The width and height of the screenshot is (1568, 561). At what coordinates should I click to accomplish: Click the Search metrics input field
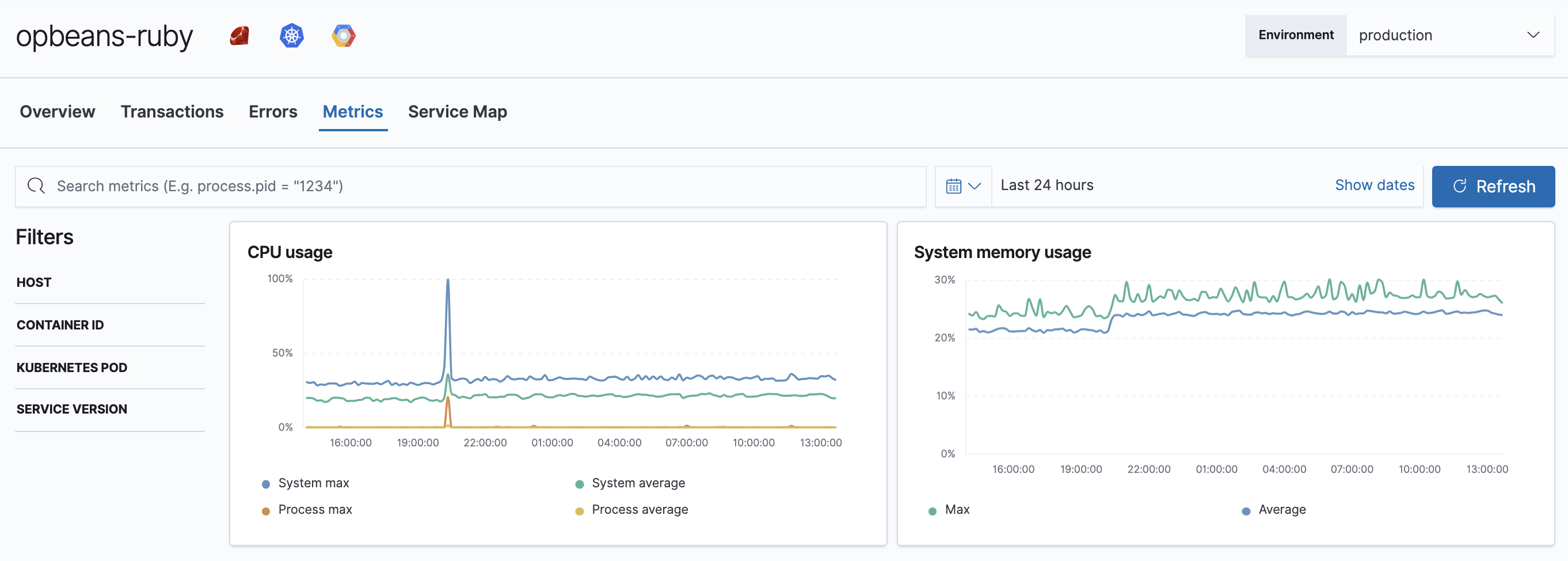pyautogui.click(x=426, y=186)
